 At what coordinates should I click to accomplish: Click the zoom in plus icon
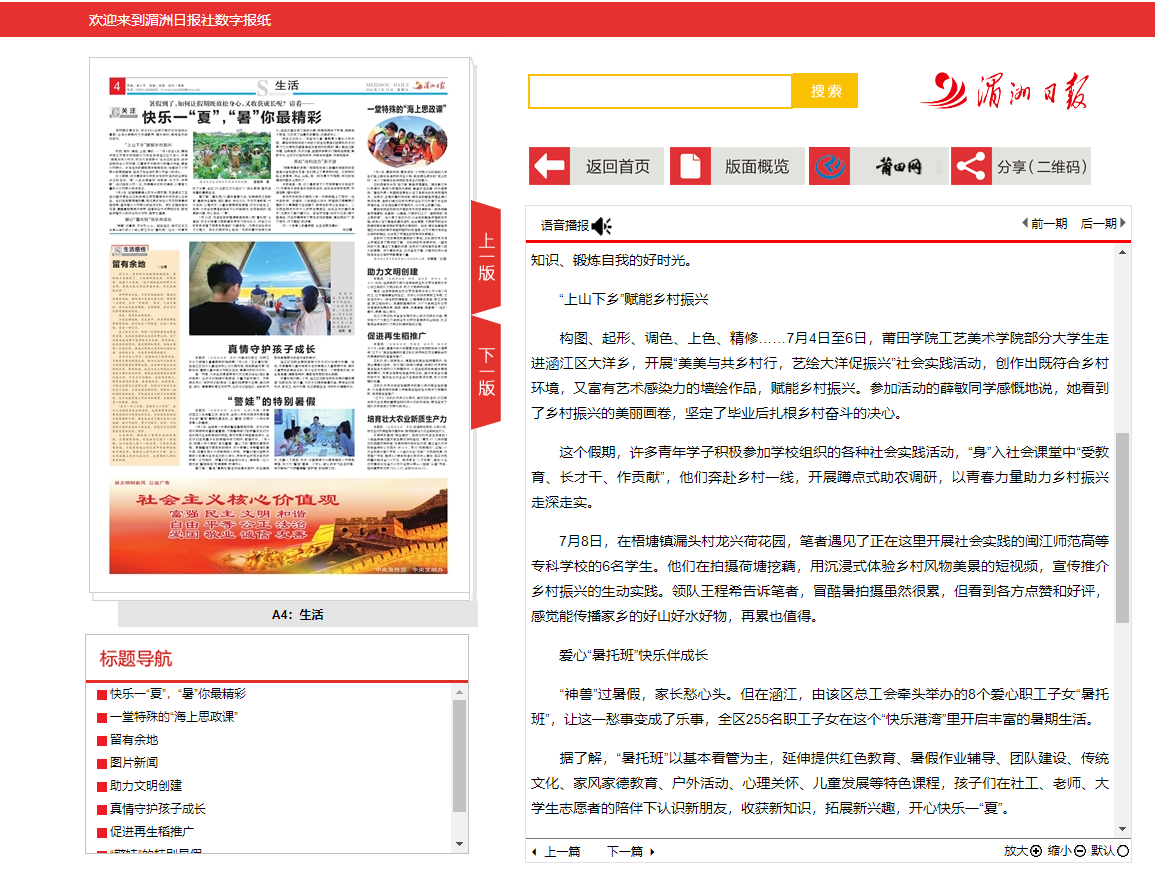pyautogui.click(x=1036, y=851)
